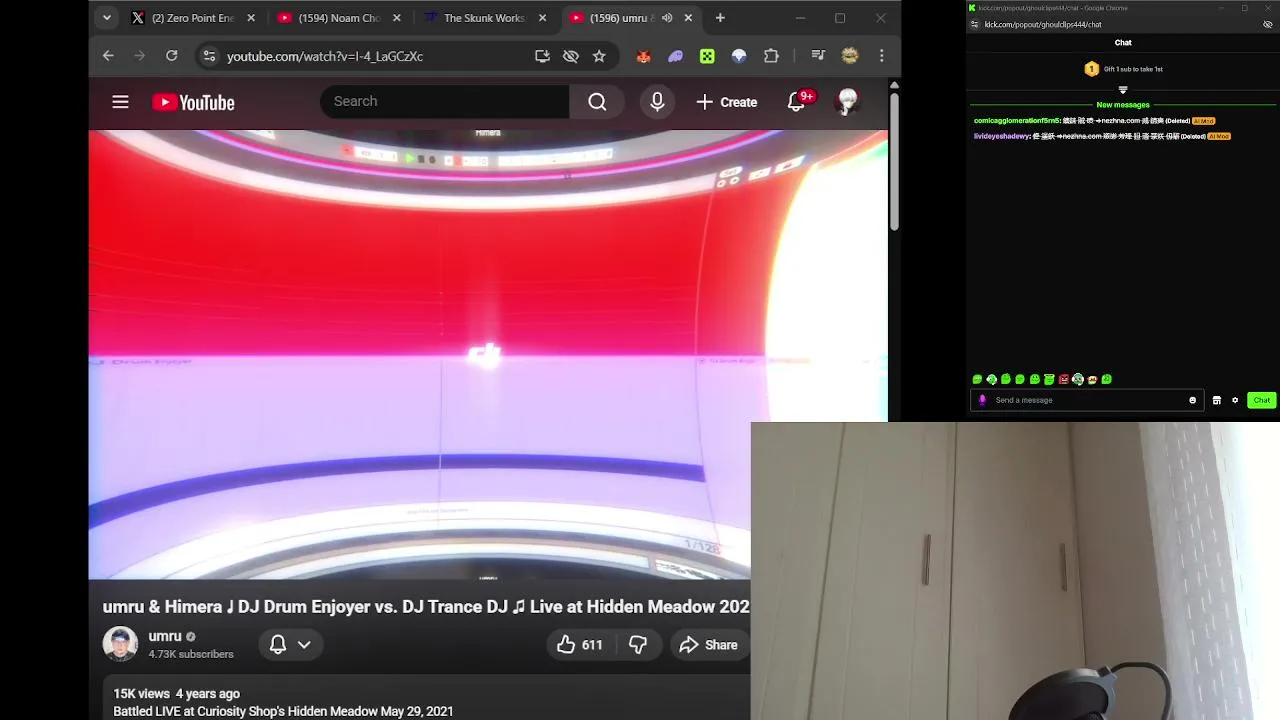
Task: Open YouTube notifications bell showing 9+
Action: (x=797, y=102)
